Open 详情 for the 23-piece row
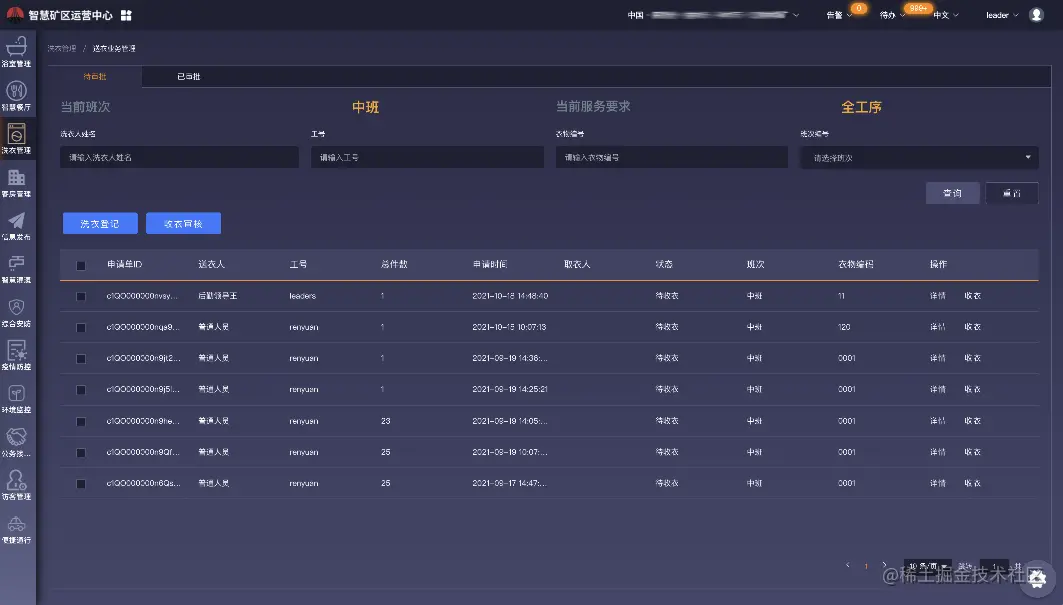Screen dimensions: 1063x605 938,421
